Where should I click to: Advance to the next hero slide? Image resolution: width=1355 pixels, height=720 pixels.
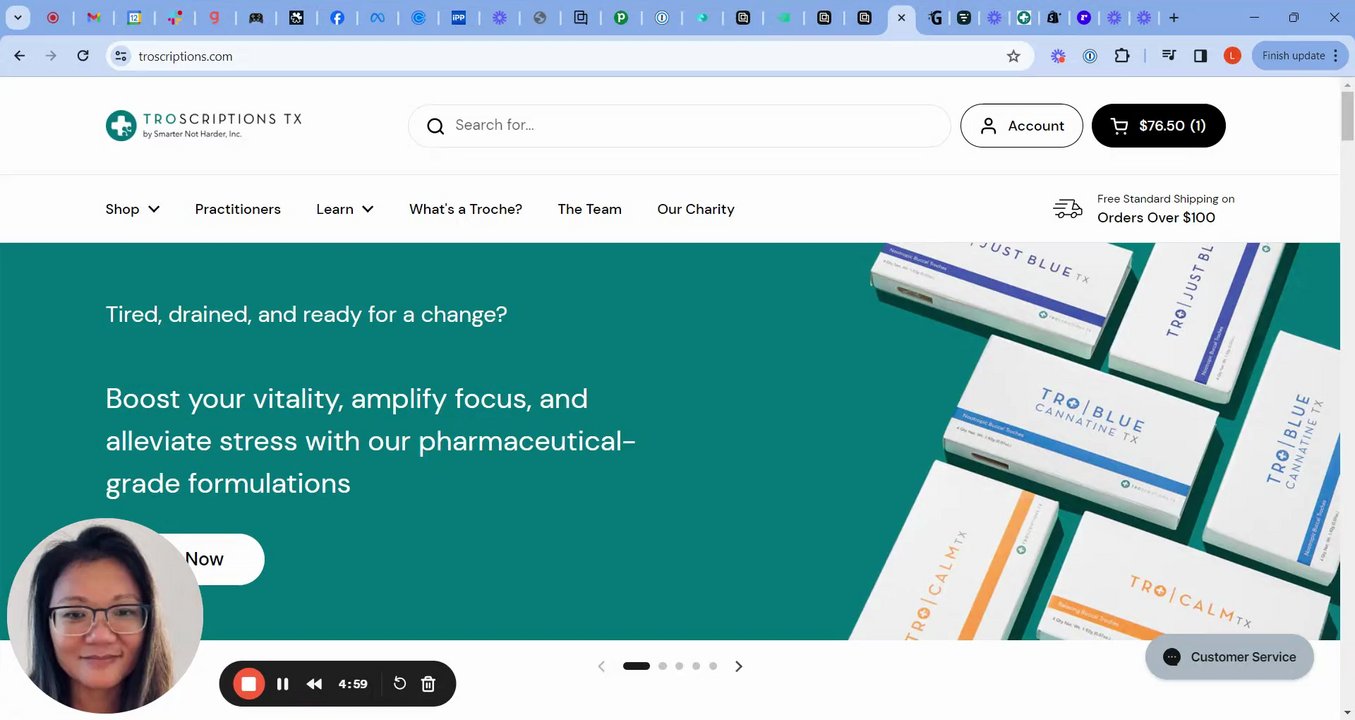coord(739,666)
